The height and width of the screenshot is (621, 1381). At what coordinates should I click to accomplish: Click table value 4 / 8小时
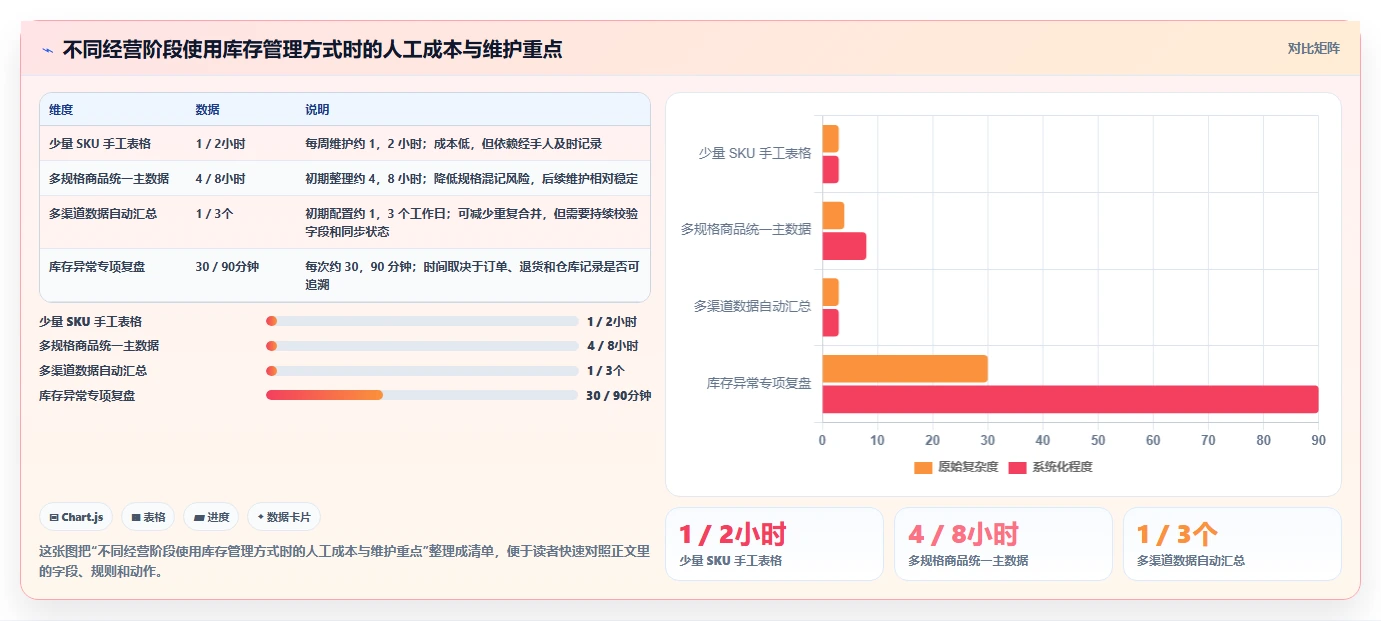221,179
